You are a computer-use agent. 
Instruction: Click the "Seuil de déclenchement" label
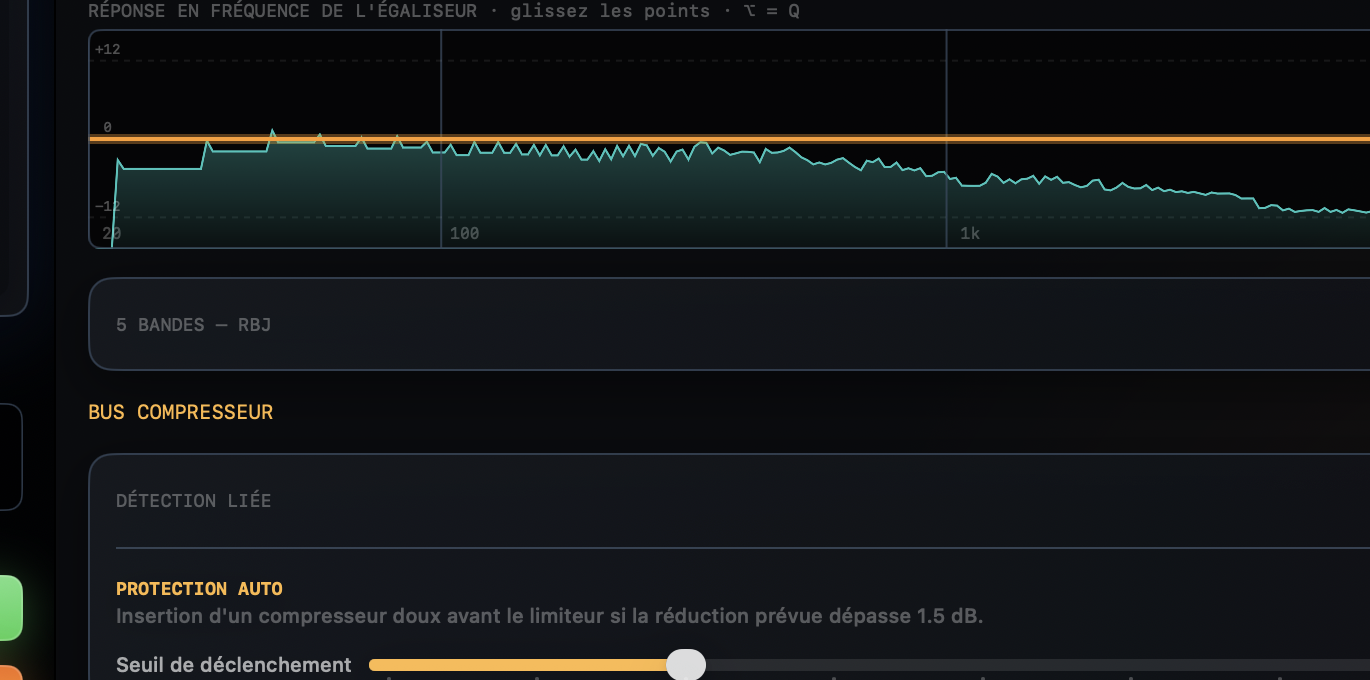click(233, 665)
